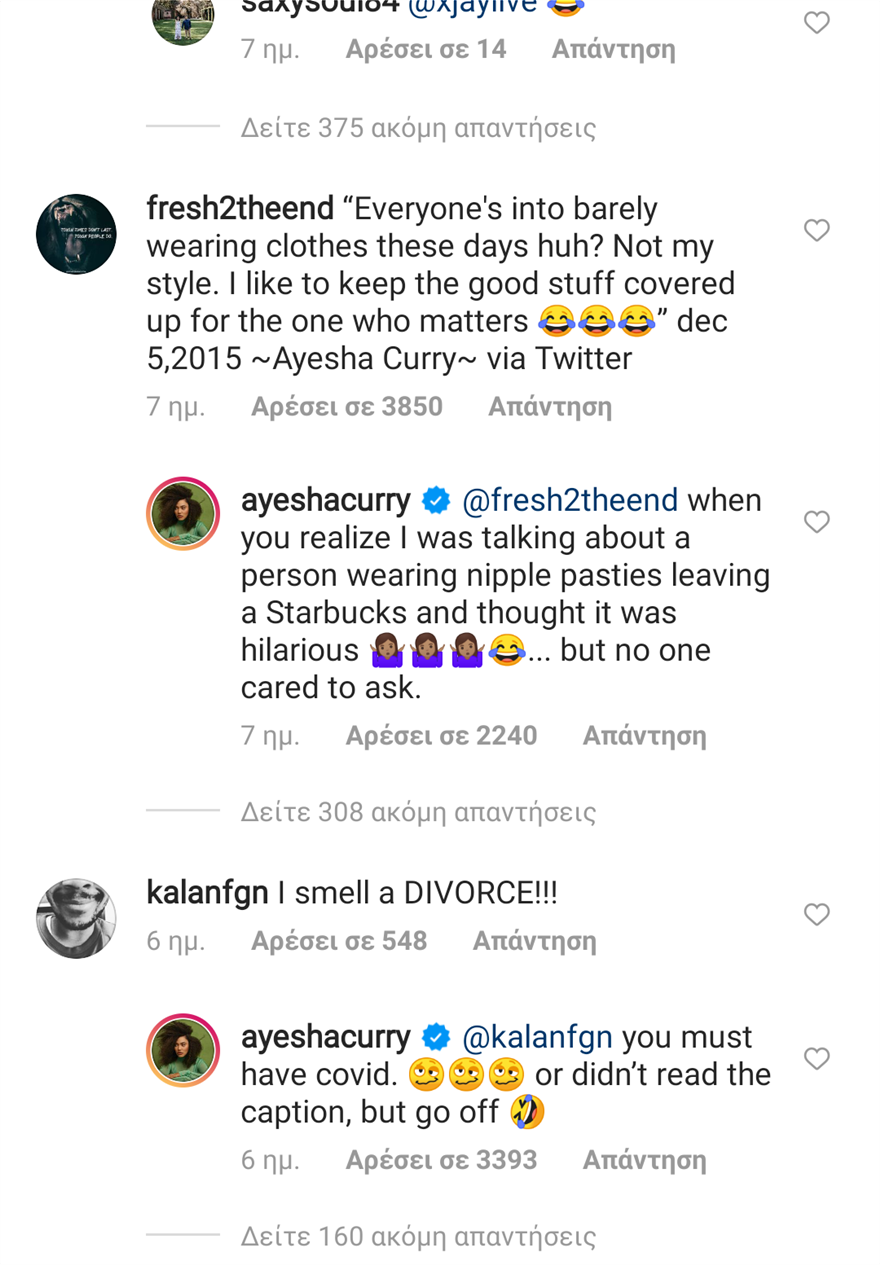This screenshot has width=880, height=1265.
Task: Reply to fresh2theend's comment
Action: coord(549,407)
